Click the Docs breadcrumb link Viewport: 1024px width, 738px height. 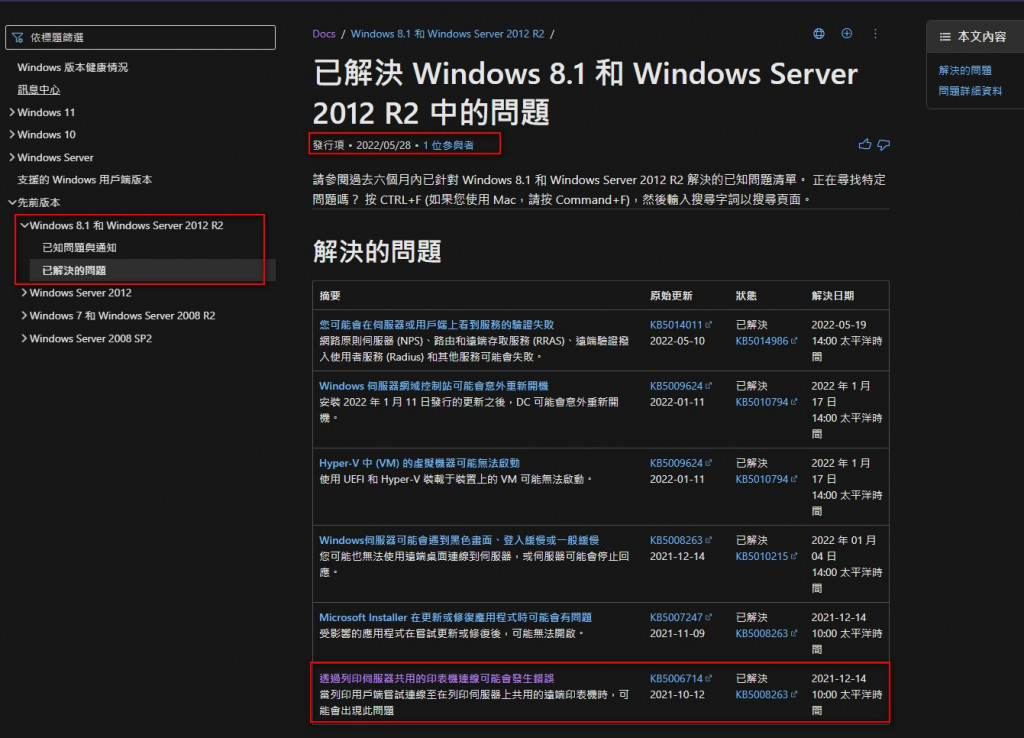click(x=323, y=34)
